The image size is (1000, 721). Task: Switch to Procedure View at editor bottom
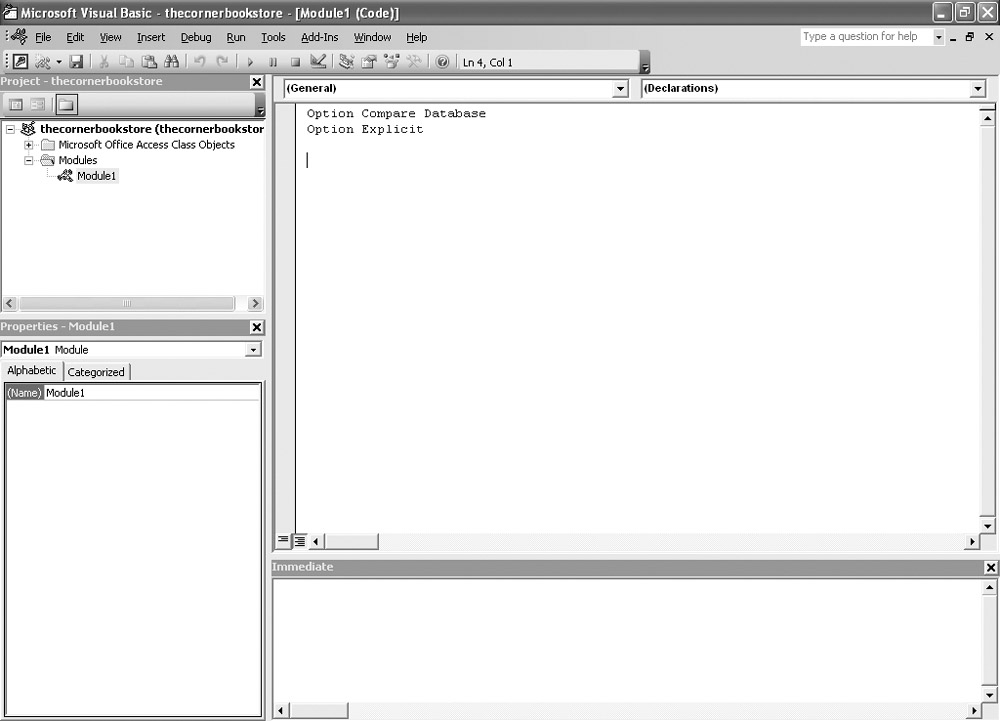click(x=283, y=541)
